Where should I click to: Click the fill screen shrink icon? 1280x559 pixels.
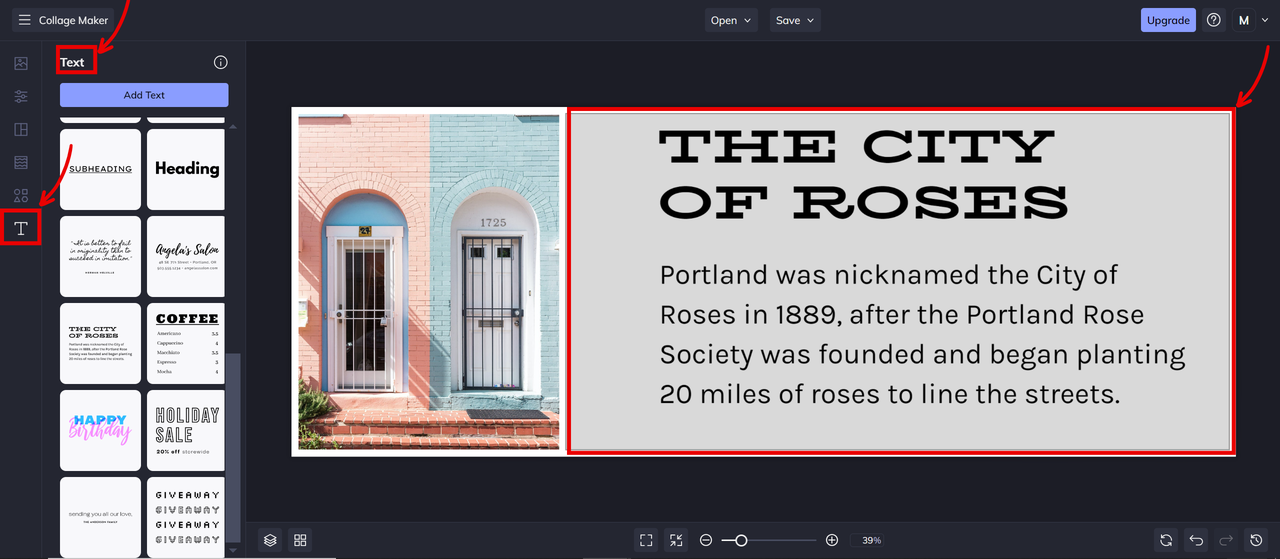[x=677, y=540]
